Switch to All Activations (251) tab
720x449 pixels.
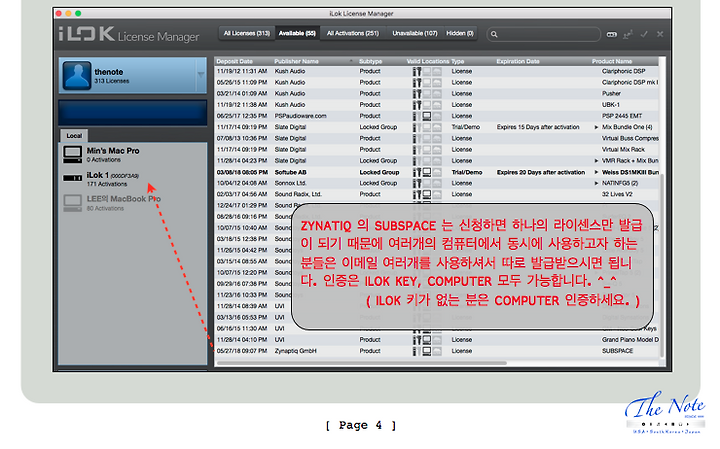point(353,33)
